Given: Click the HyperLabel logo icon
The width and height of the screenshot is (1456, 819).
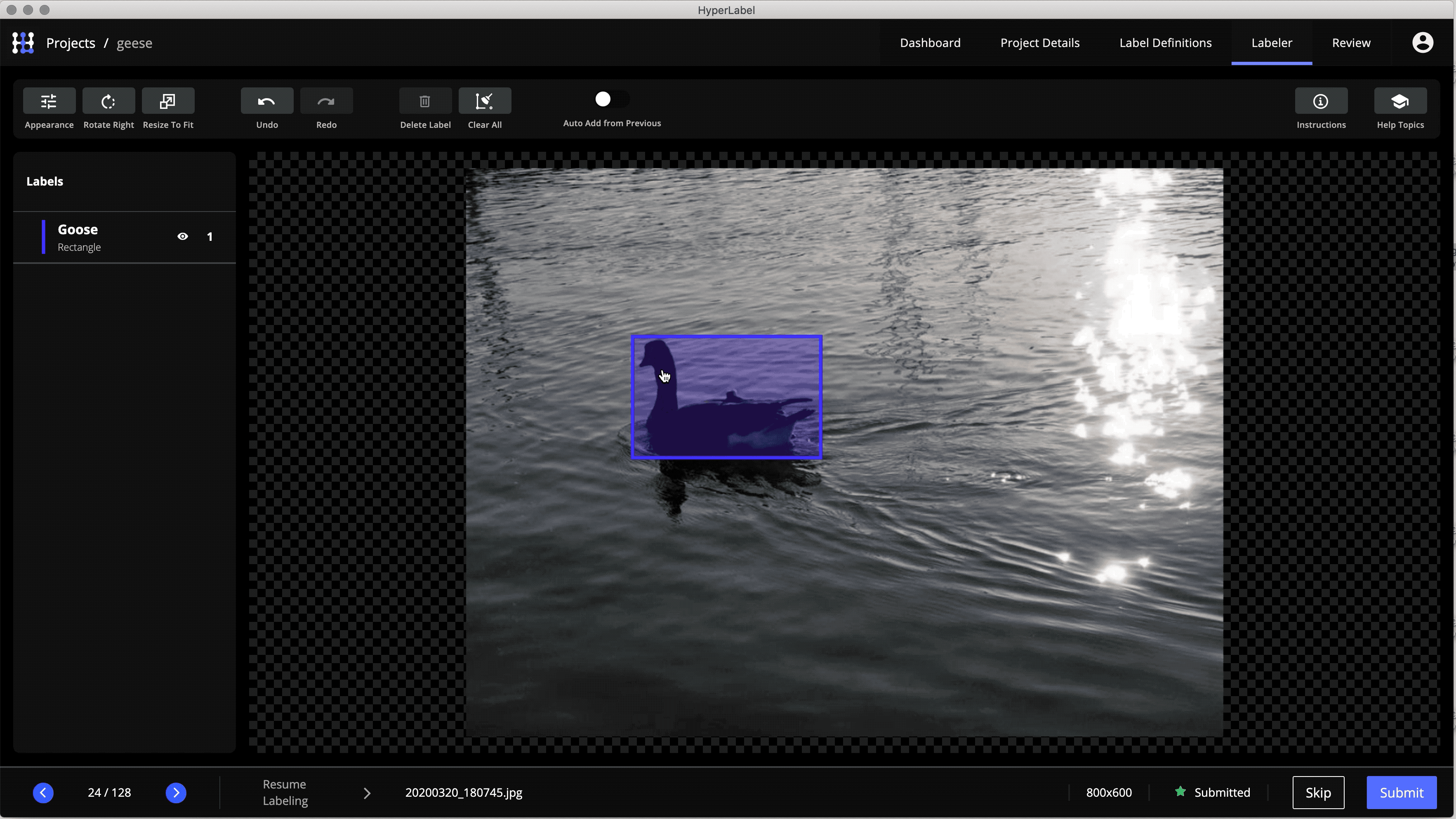Looking at the screenshot, I should 23,43.
